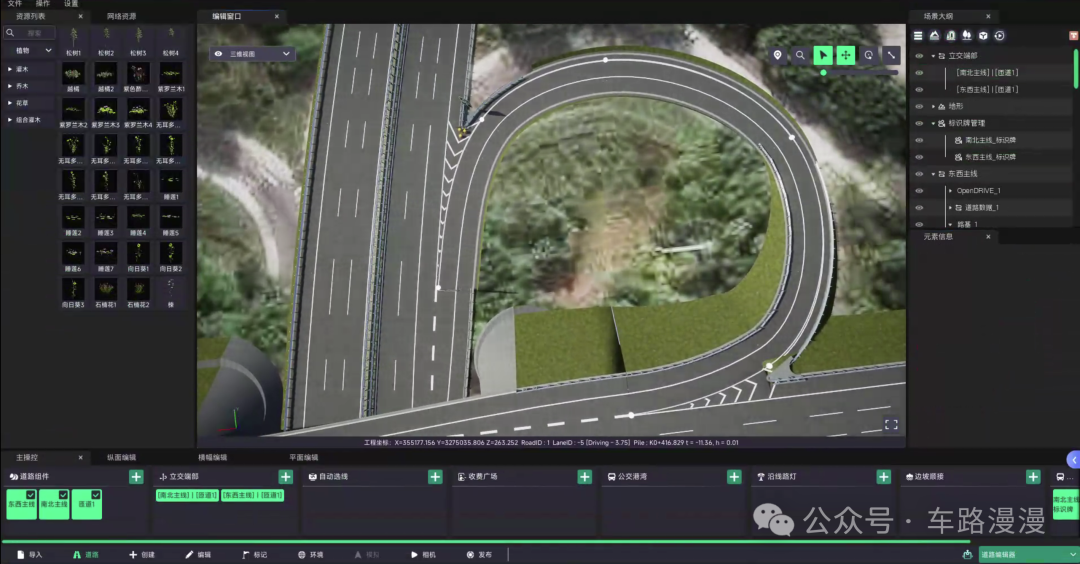This screenshot has width=1080, height=564.
Task: Open the 操作 menu
Action: pos(43,3)
